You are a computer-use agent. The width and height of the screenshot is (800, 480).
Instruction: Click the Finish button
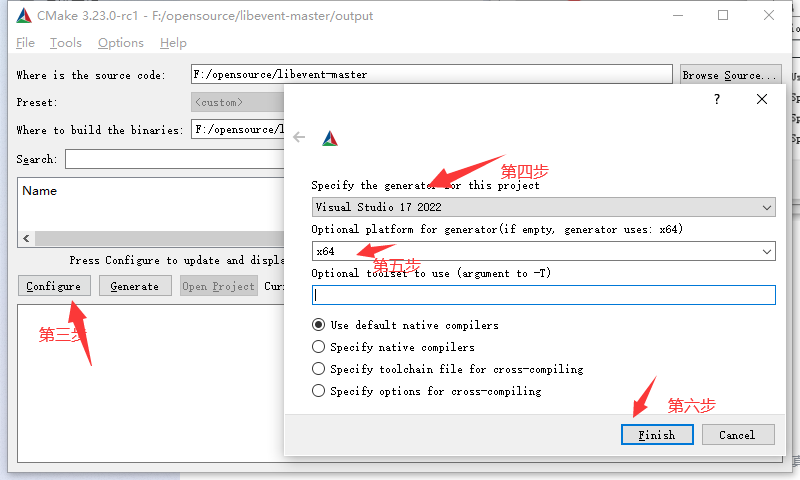(657, 435)
